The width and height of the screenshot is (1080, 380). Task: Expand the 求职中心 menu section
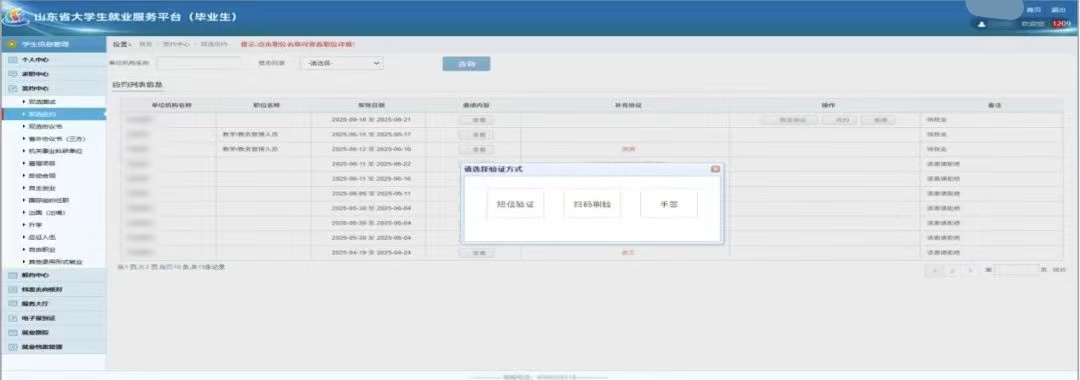[x=54, y=74]
